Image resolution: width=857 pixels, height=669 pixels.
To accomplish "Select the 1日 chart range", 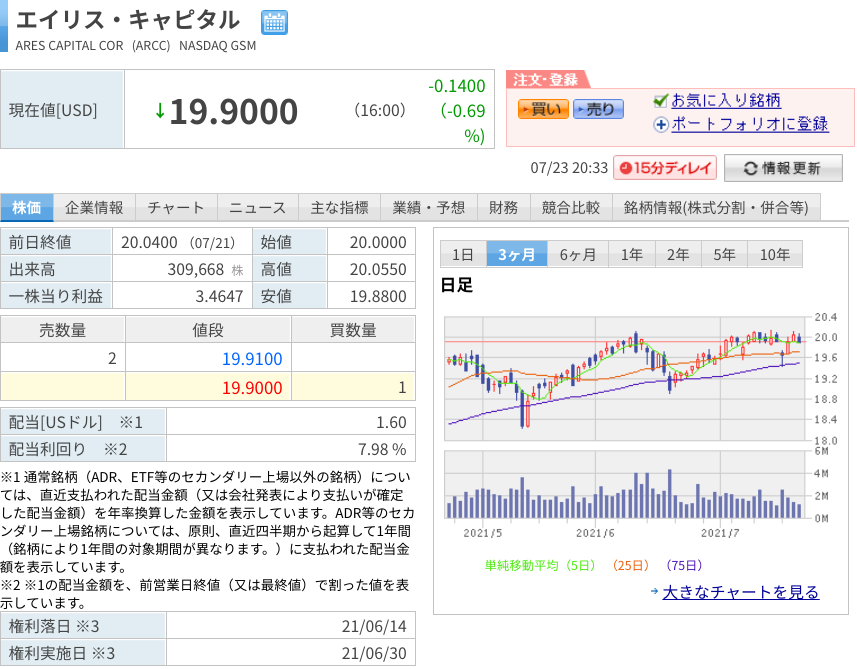I will coord(463,254).
